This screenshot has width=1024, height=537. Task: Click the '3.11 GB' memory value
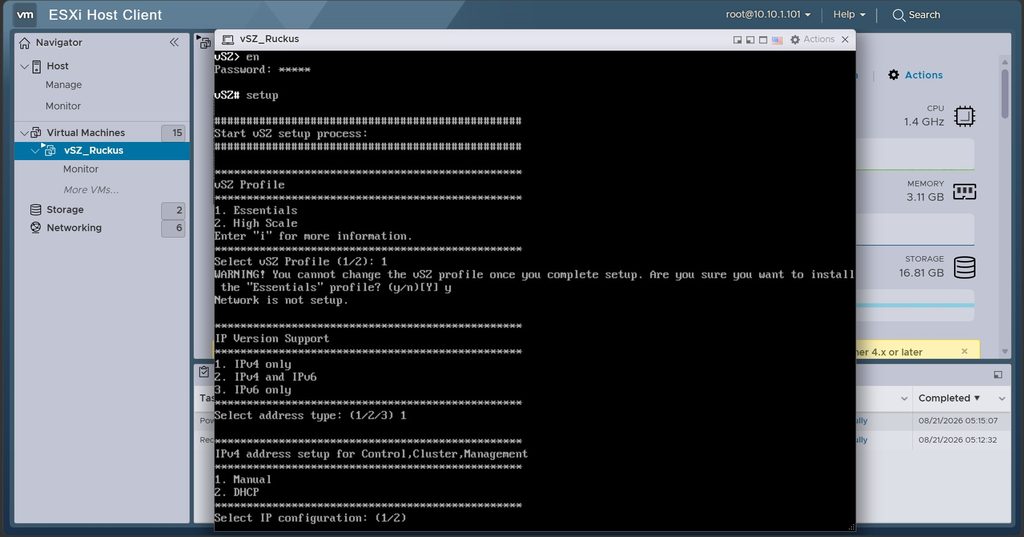925,197
